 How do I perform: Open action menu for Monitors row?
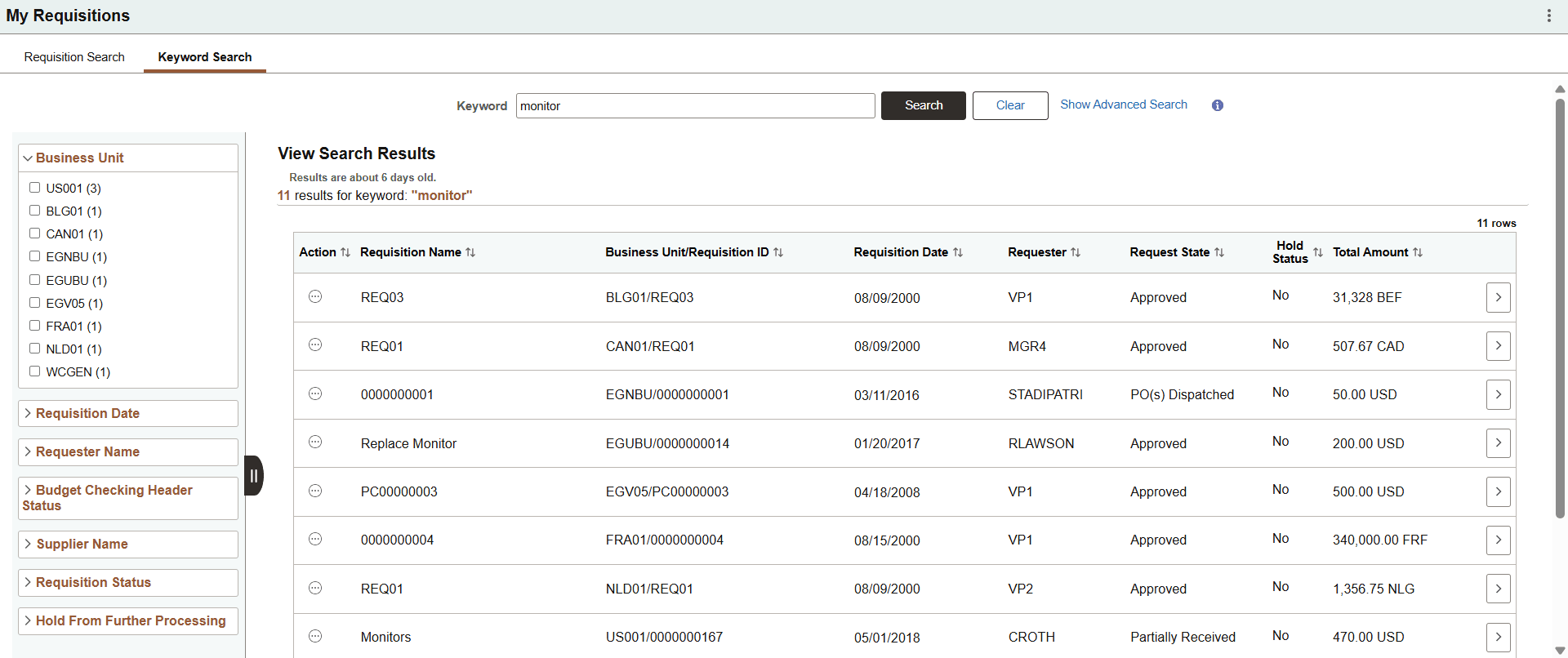(315, 636)
